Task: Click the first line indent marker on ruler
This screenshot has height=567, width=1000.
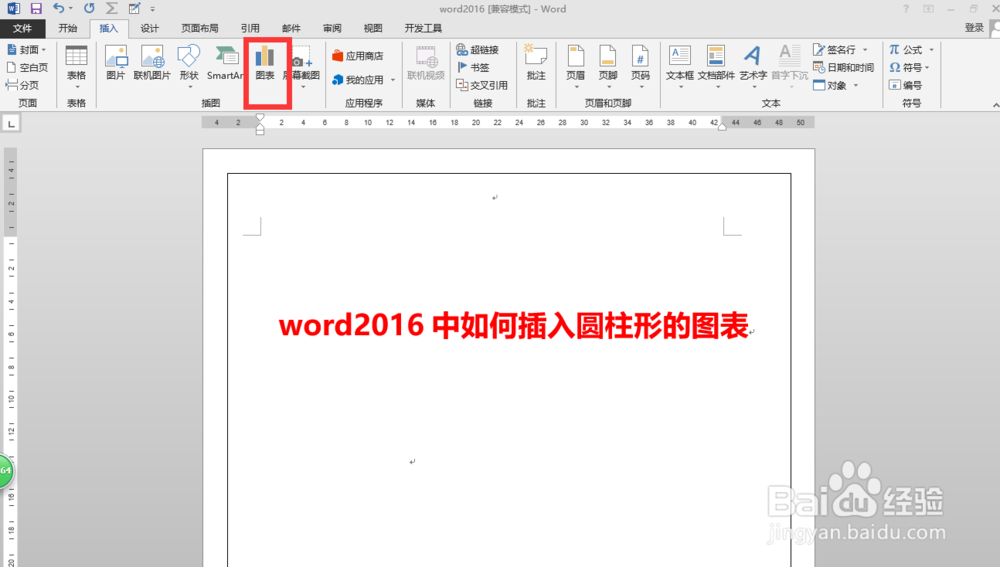Action: click(260, 117)
